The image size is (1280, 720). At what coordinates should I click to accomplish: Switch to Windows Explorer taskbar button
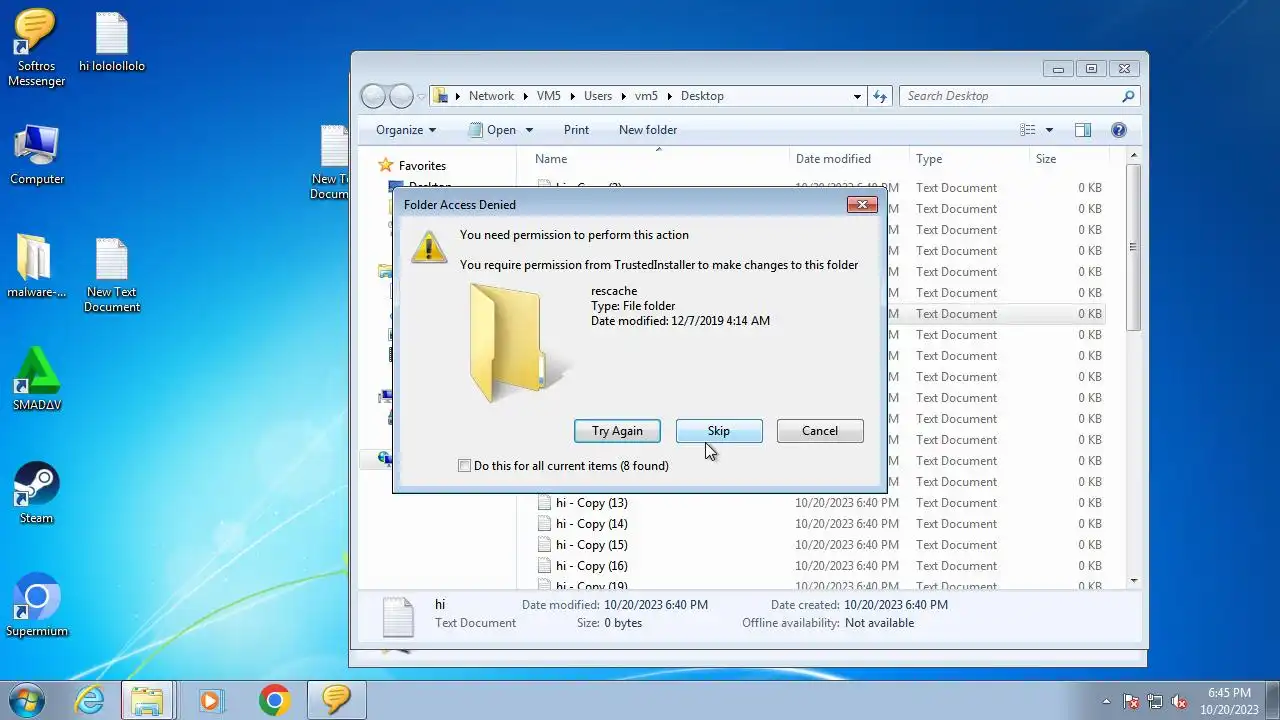148,699
